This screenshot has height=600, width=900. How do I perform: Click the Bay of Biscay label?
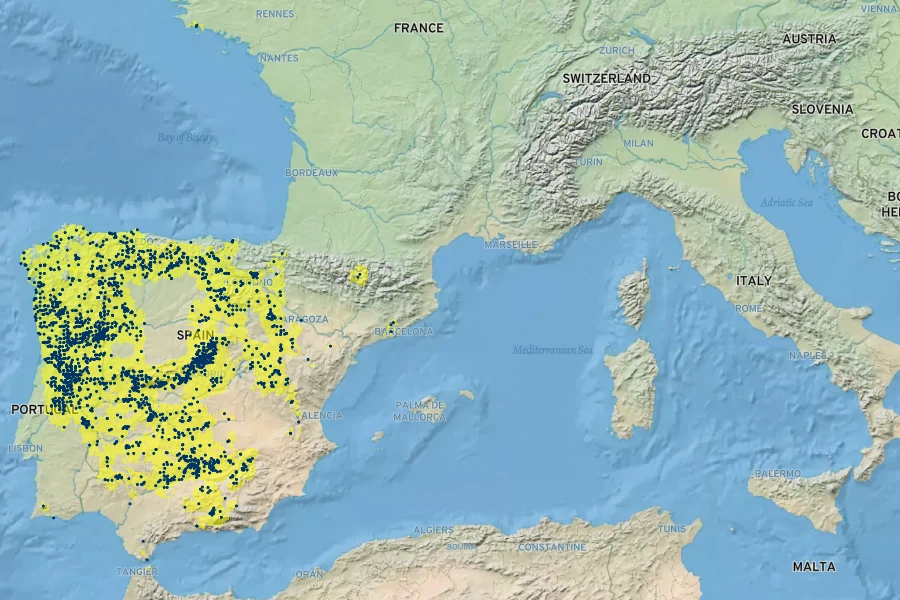[186, 138]
